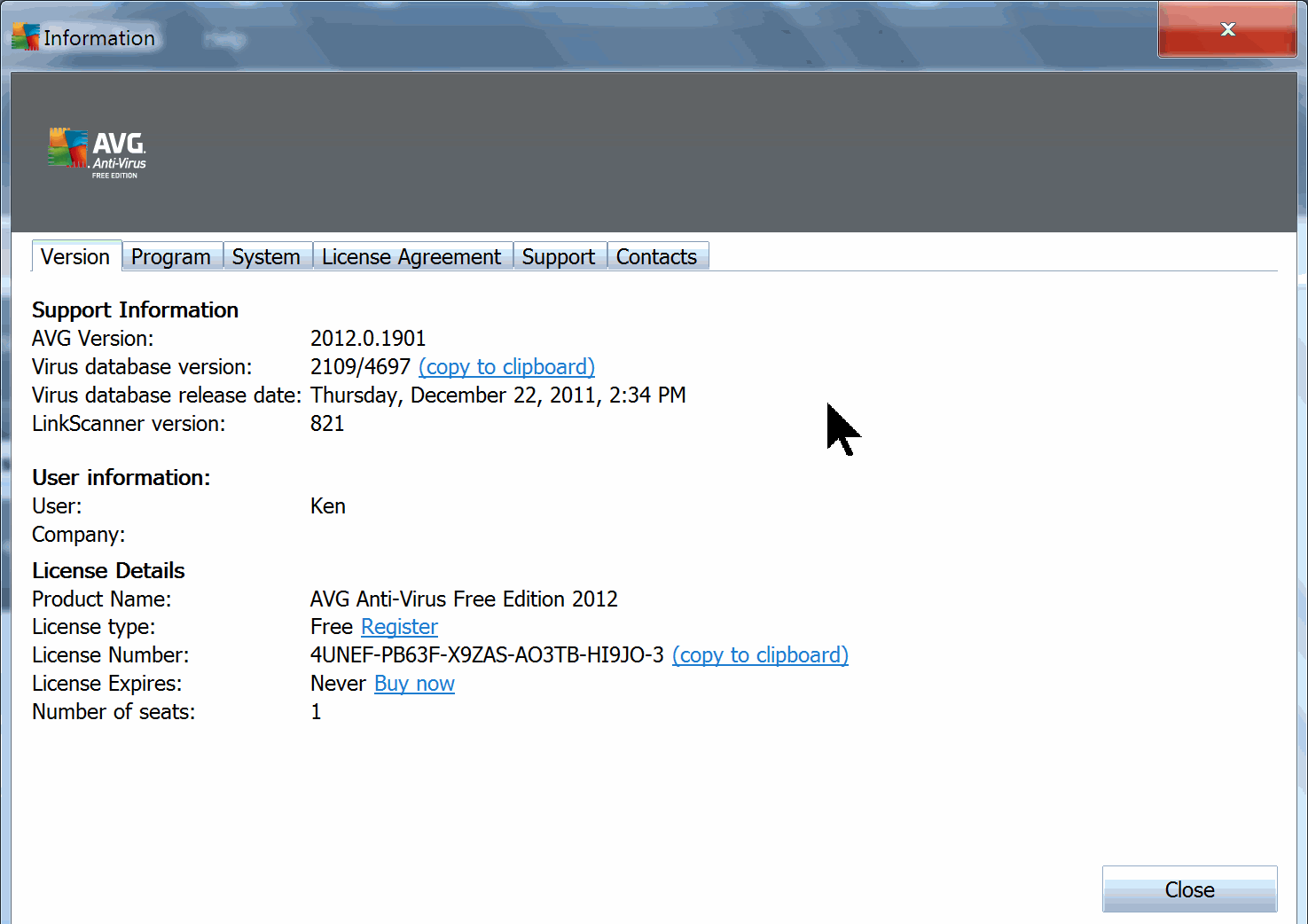Click the License Expires value Never

coord(338,684)
